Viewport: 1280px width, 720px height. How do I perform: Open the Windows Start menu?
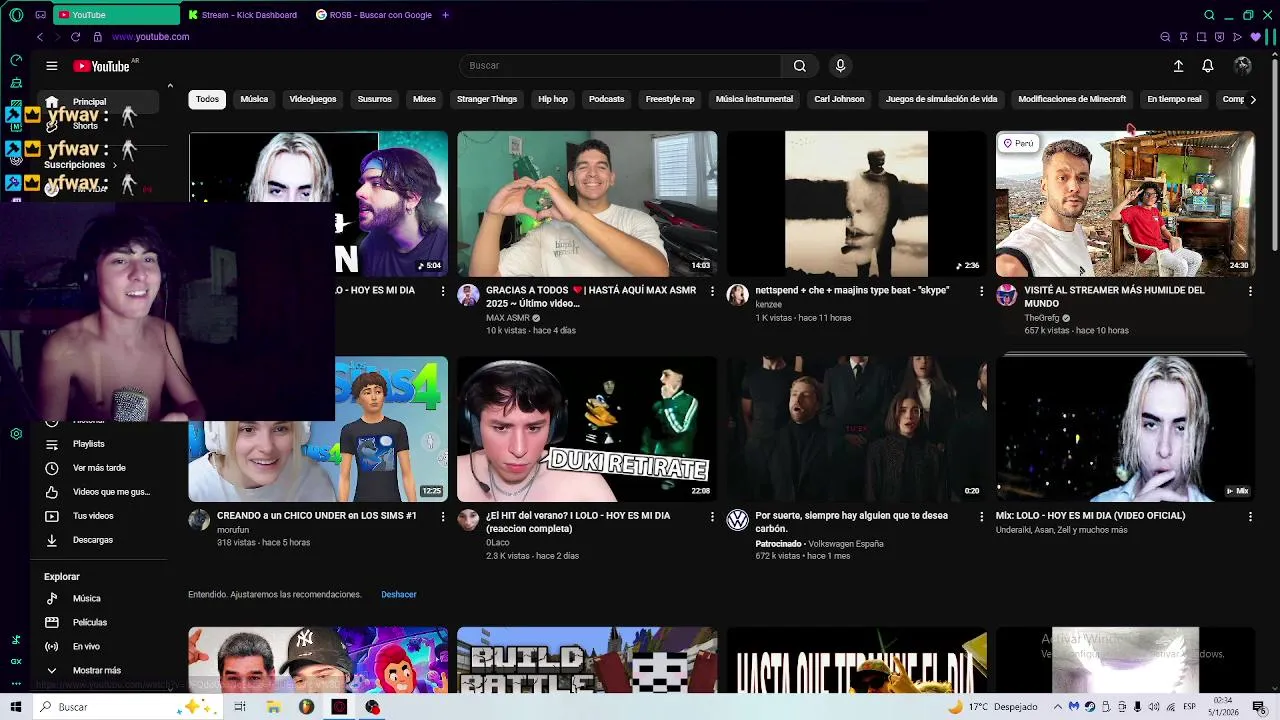pyautogui.click(x=15, y=707)
